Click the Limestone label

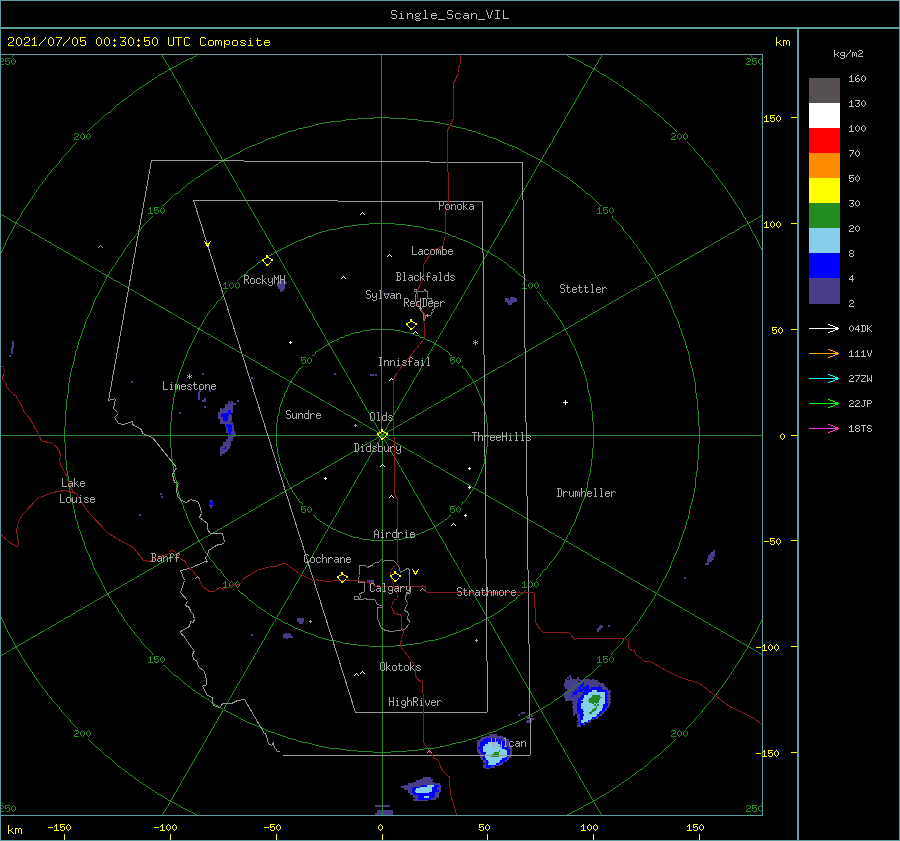(x=189, y=386)
